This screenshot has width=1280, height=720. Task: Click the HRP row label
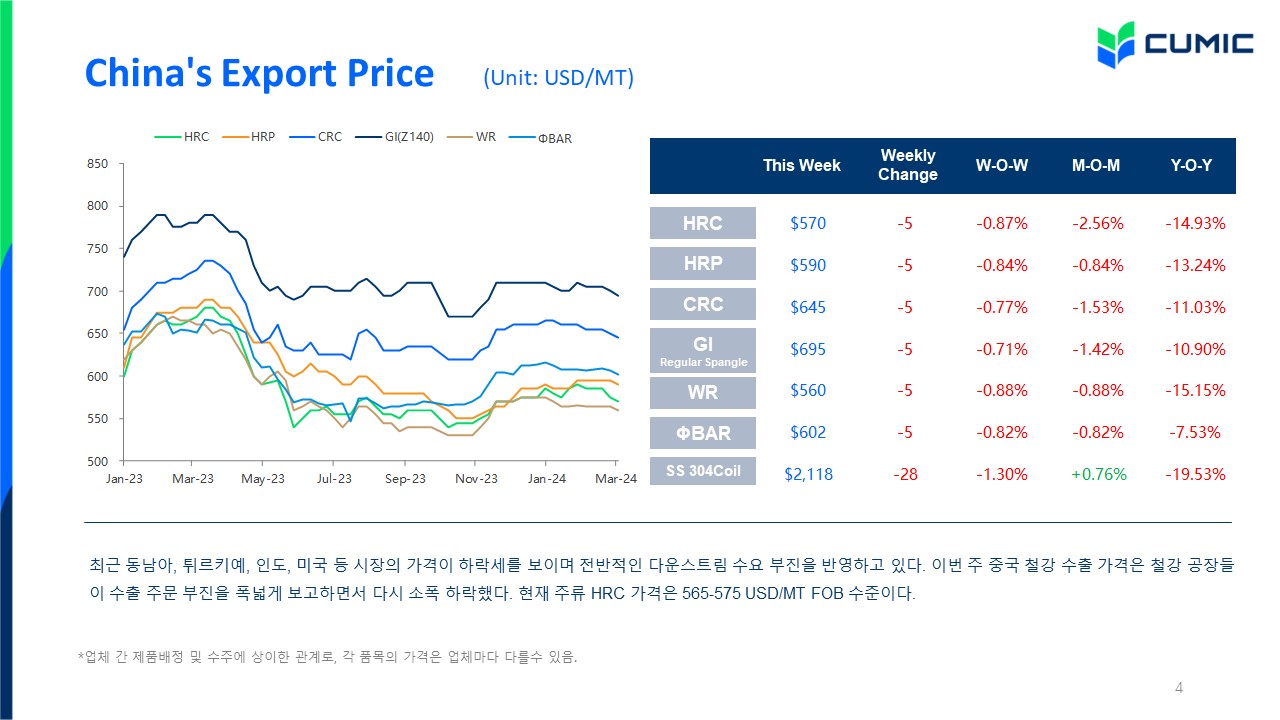tap(702, 264)
